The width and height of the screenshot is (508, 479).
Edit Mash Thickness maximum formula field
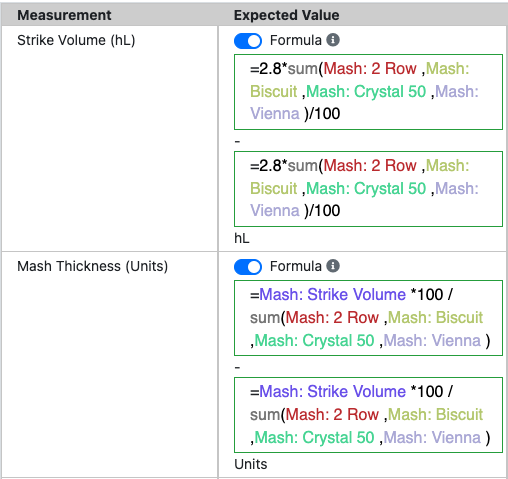[368, 415]
